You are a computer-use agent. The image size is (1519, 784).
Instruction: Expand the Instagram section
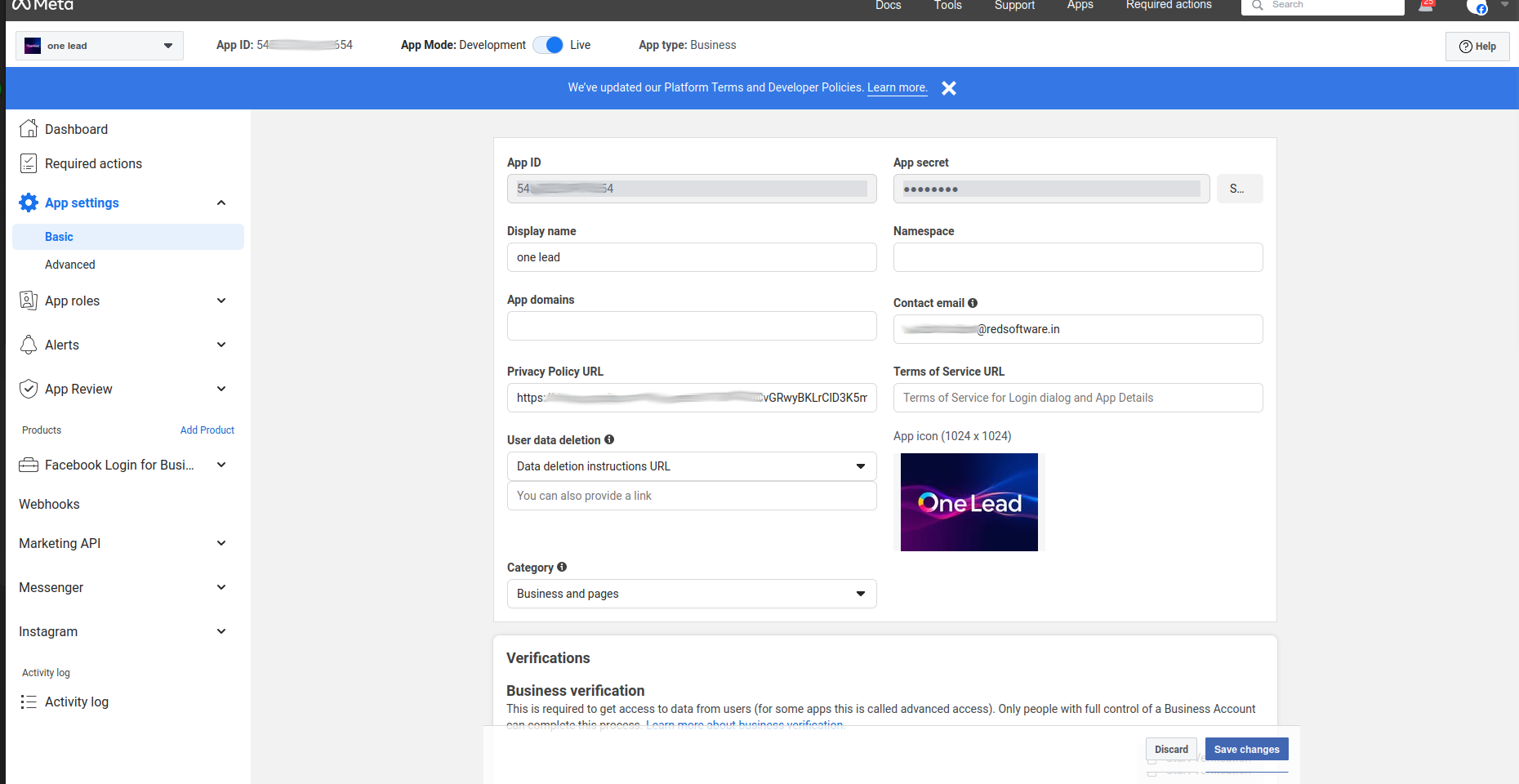tap(221, 631)
